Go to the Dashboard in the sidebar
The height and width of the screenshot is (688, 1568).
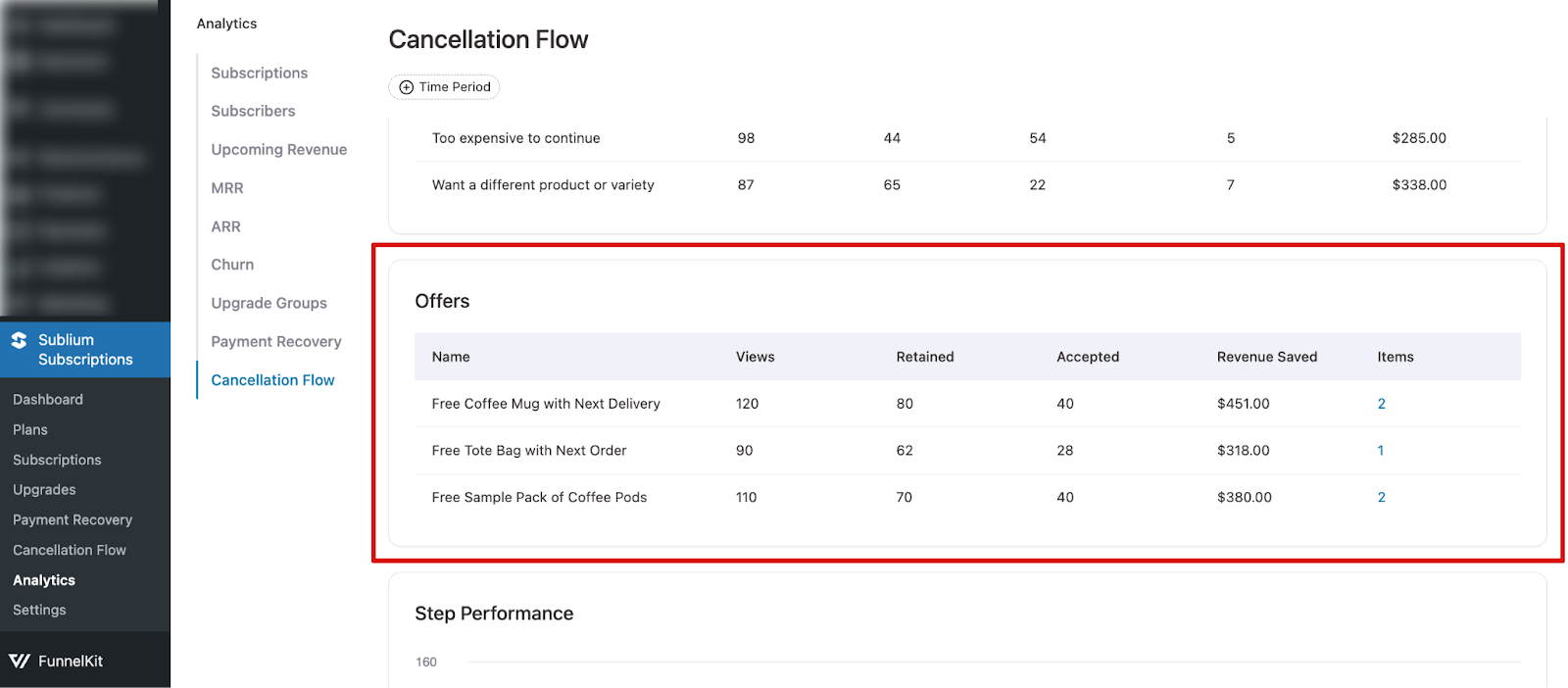[48, 400]
